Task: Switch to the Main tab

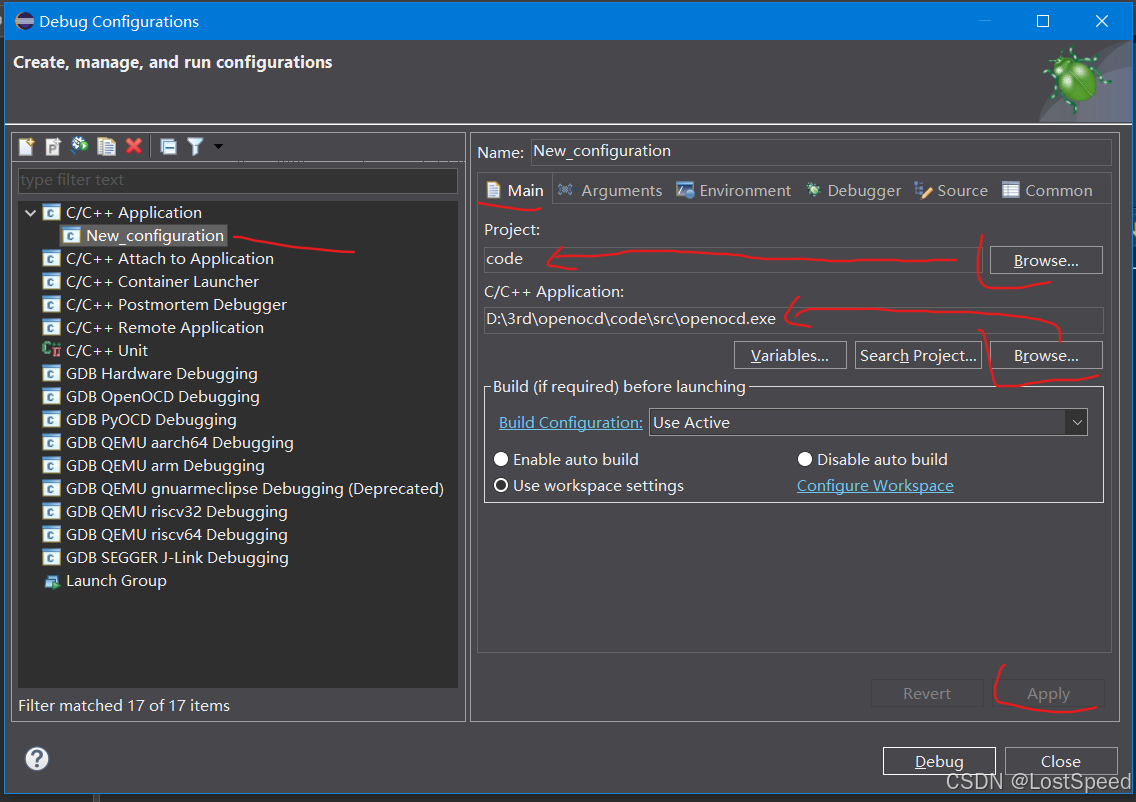Action: (515, 191)
